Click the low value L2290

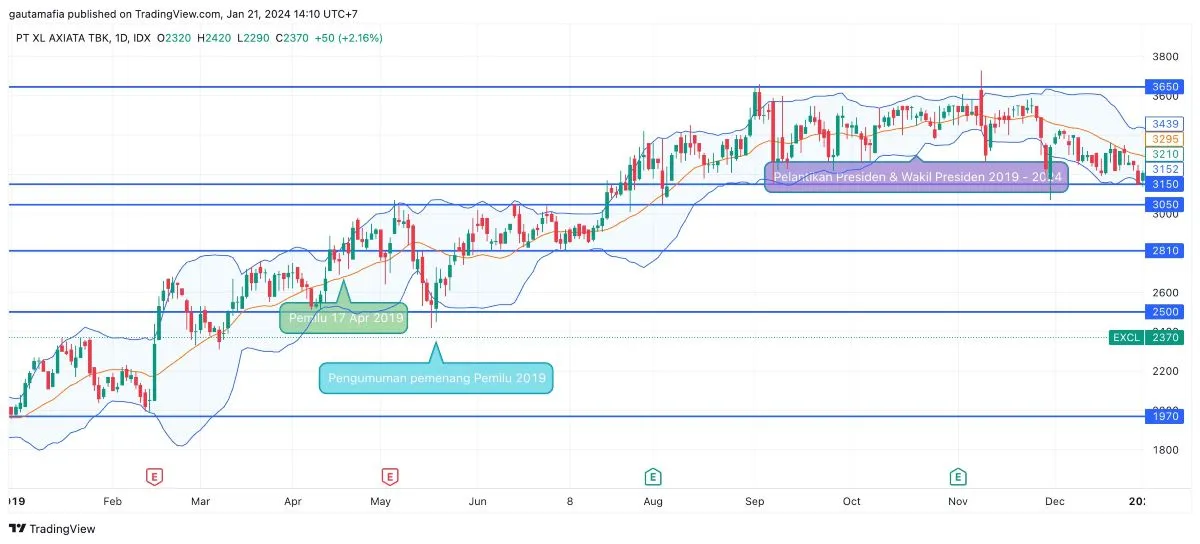click(x=254, y=38)
